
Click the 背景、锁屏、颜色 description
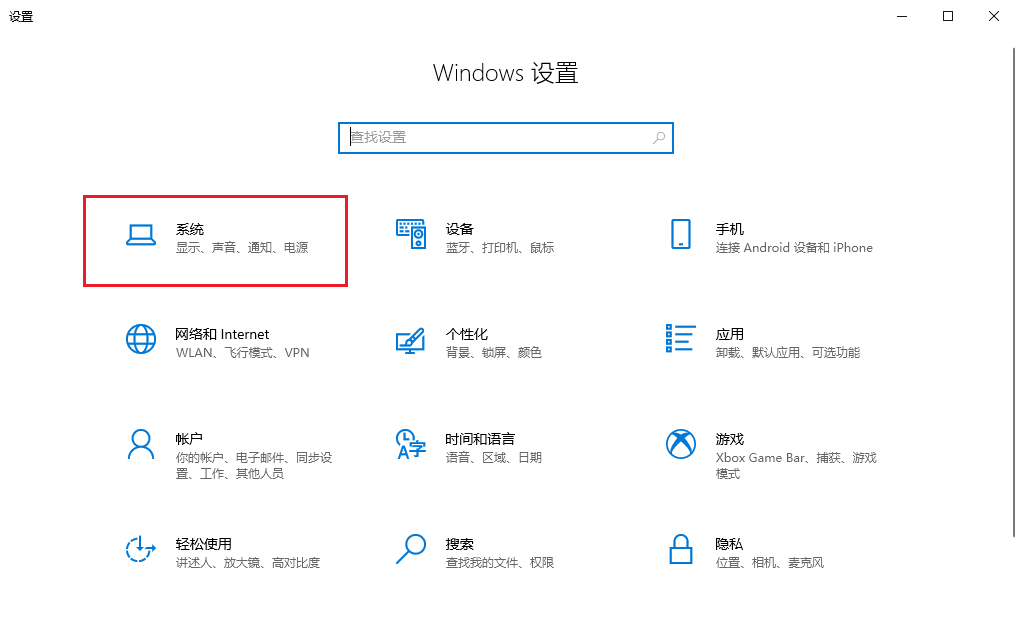[493, 352]
